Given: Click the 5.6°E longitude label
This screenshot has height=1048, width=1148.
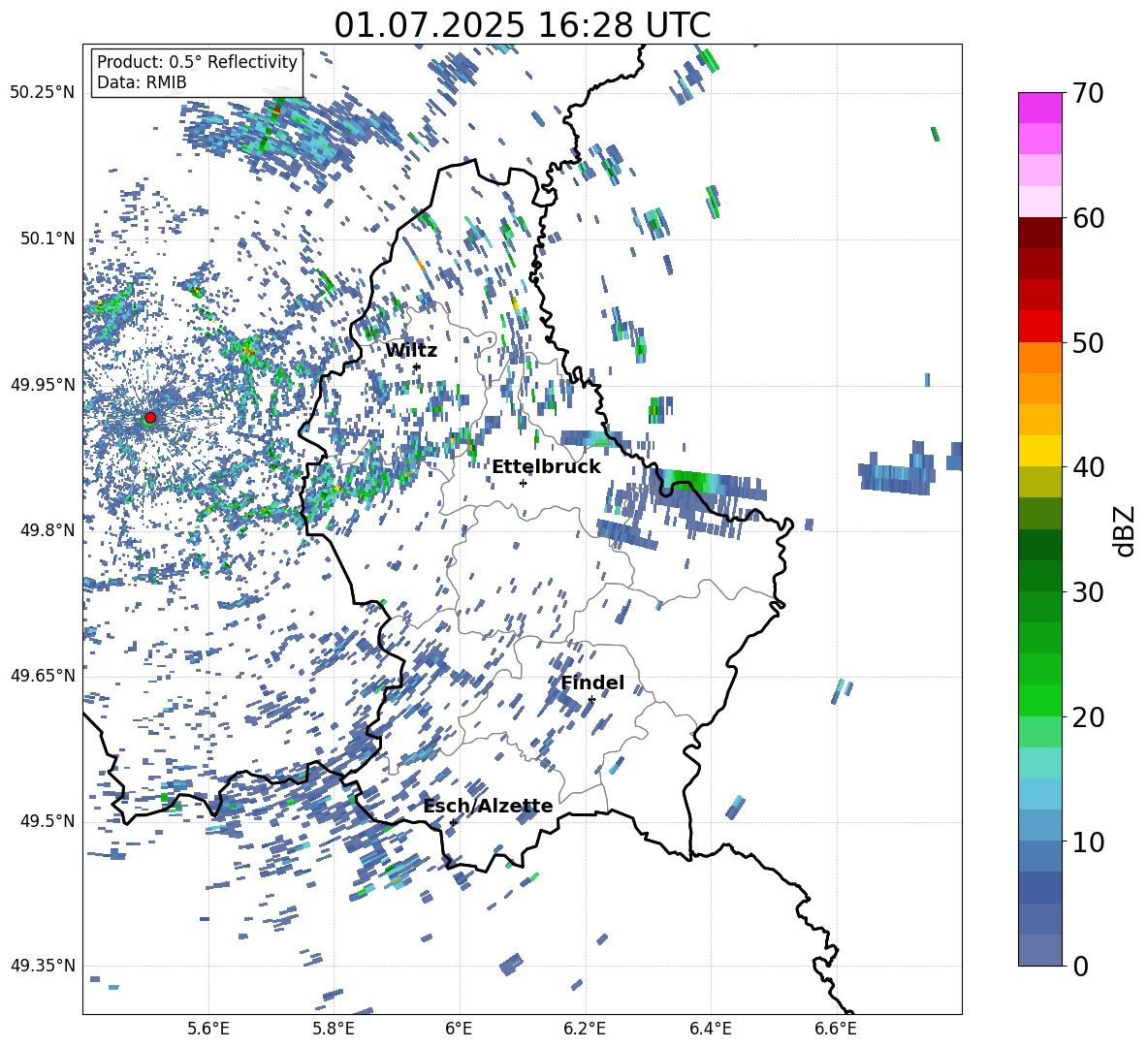Looking at the screenshot, I should coord(208,1029).
